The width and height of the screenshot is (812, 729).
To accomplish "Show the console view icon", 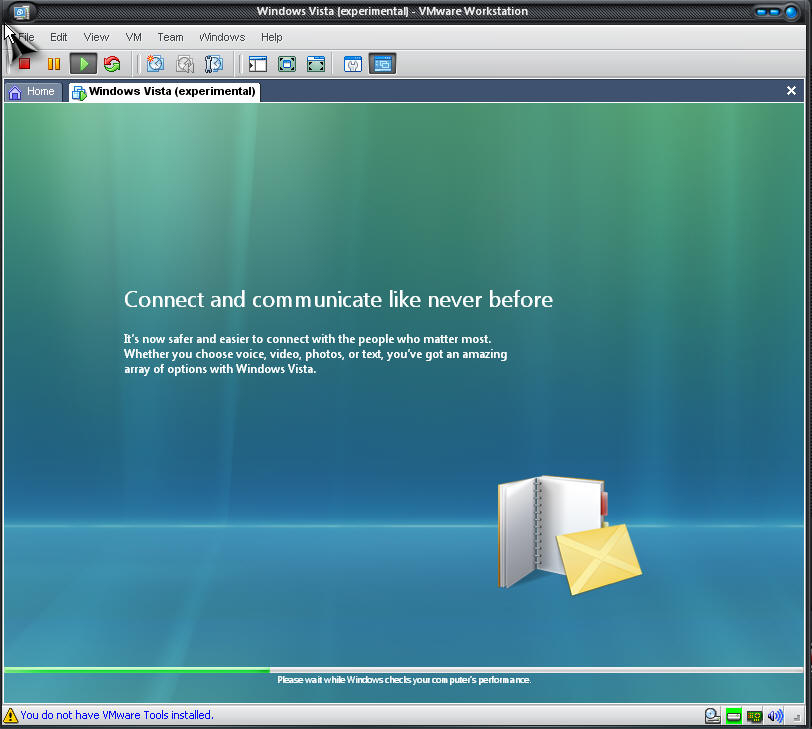I will [382, 64].
